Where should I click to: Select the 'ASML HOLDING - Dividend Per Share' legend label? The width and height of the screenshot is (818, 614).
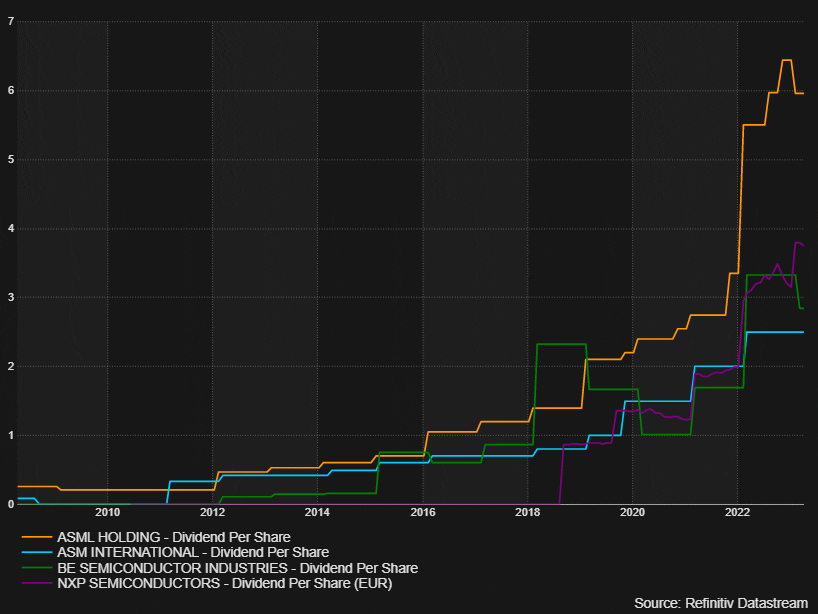tap(174, 537)
